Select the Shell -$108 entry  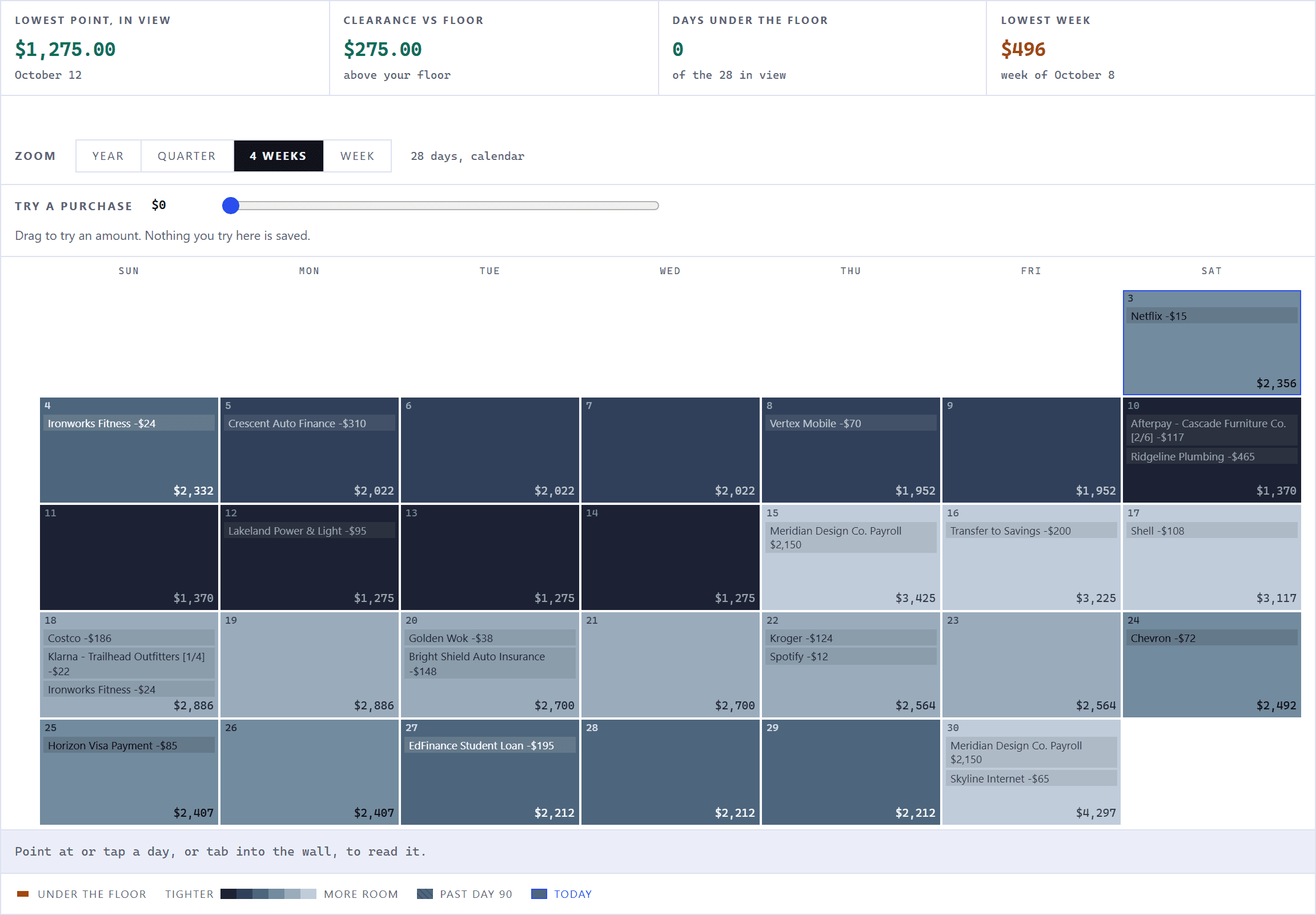click(1211, 530)
